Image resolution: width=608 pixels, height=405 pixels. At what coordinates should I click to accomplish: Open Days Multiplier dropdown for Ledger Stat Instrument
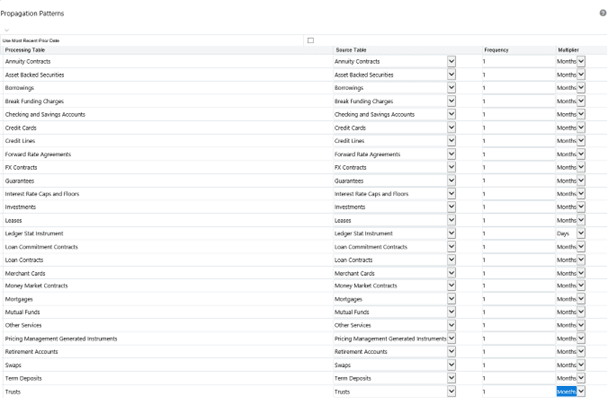tap(581, 233)
